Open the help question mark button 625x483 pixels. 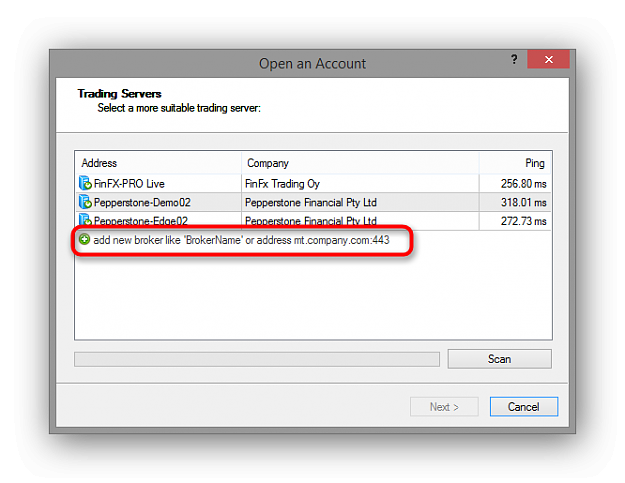click(514, 59)
